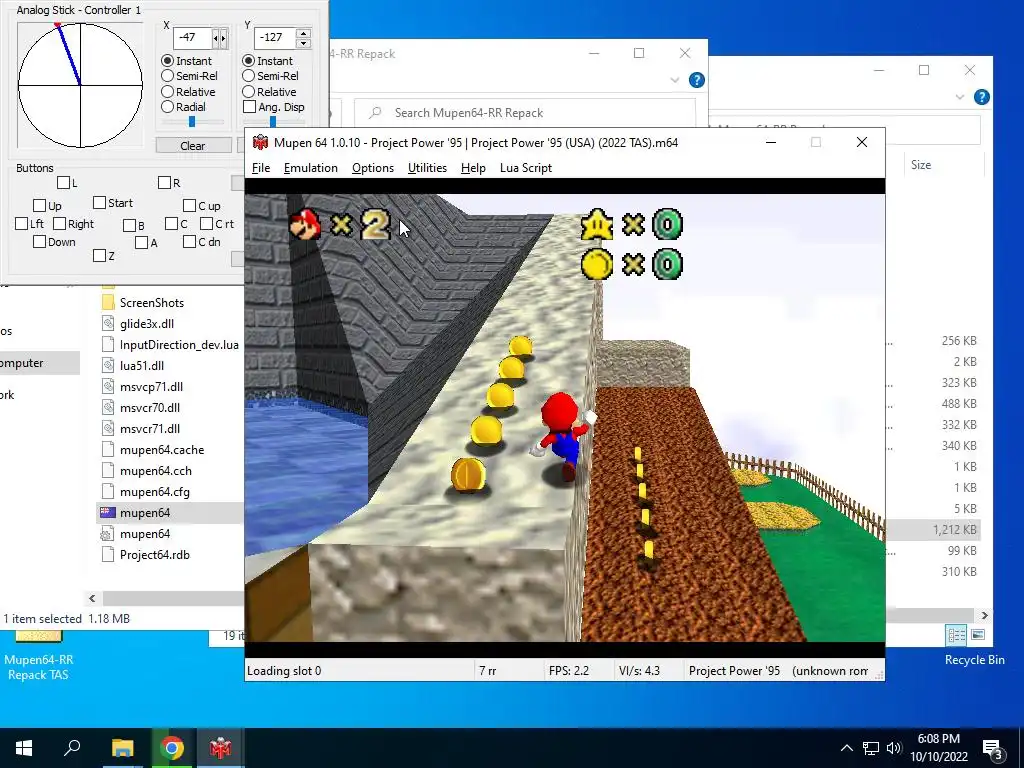
Task: Open the Emulation menu
Action: (311, 168)
